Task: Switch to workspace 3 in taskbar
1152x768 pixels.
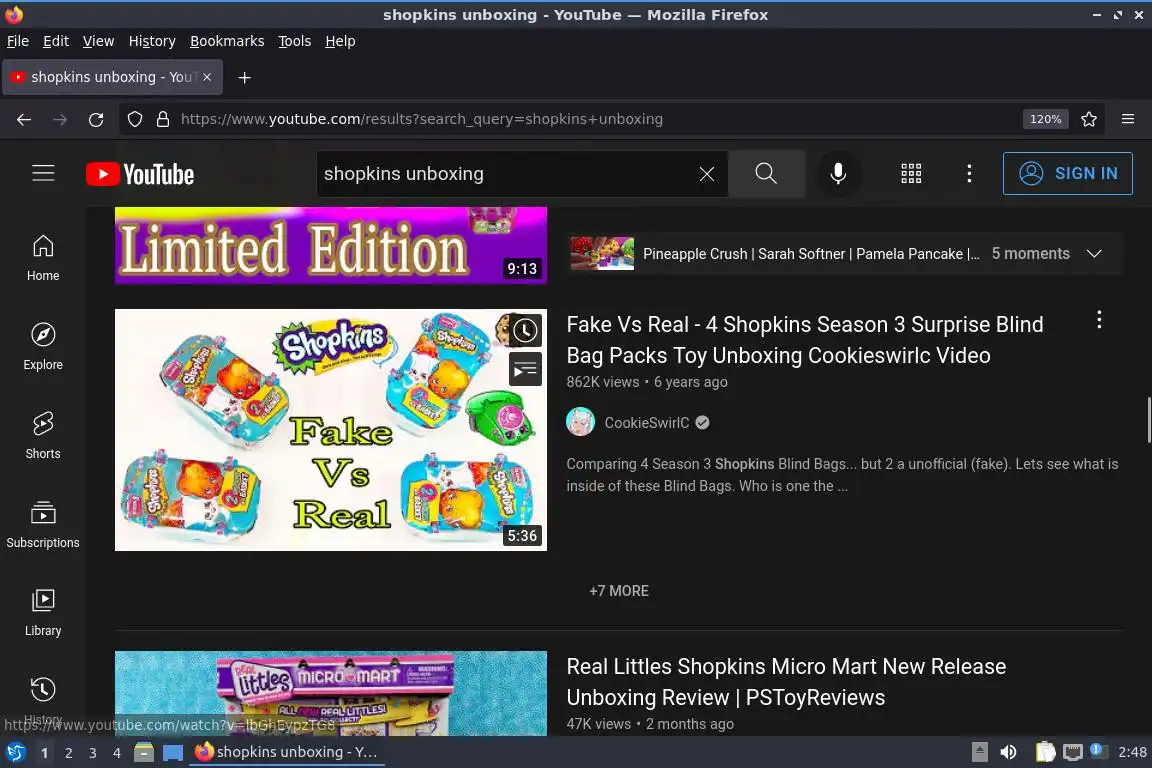Action: point(93,753)
